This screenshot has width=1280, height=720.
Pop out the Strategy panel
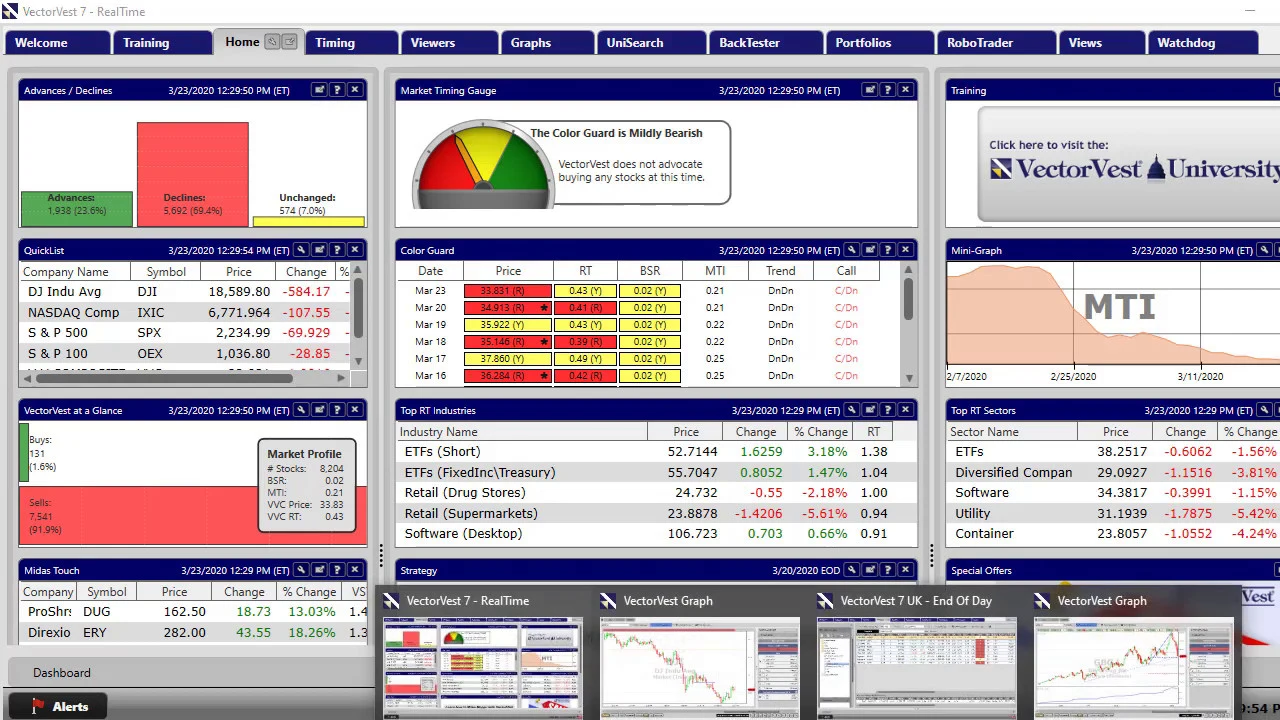[869, 570]
